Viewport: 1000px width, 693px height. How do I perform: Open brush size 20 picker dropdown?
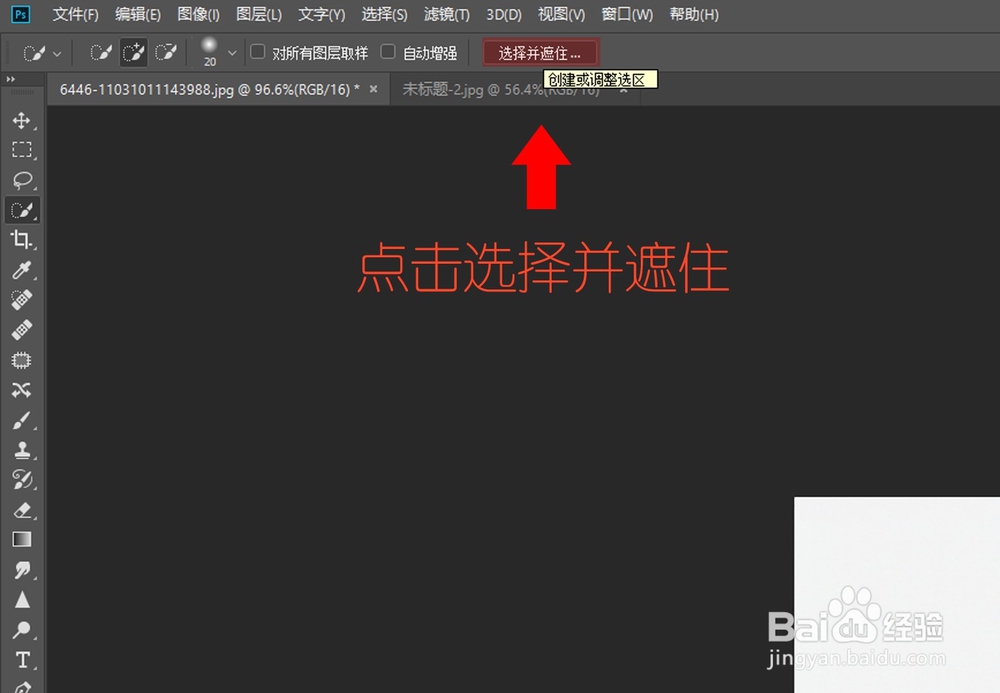(232, 53)
